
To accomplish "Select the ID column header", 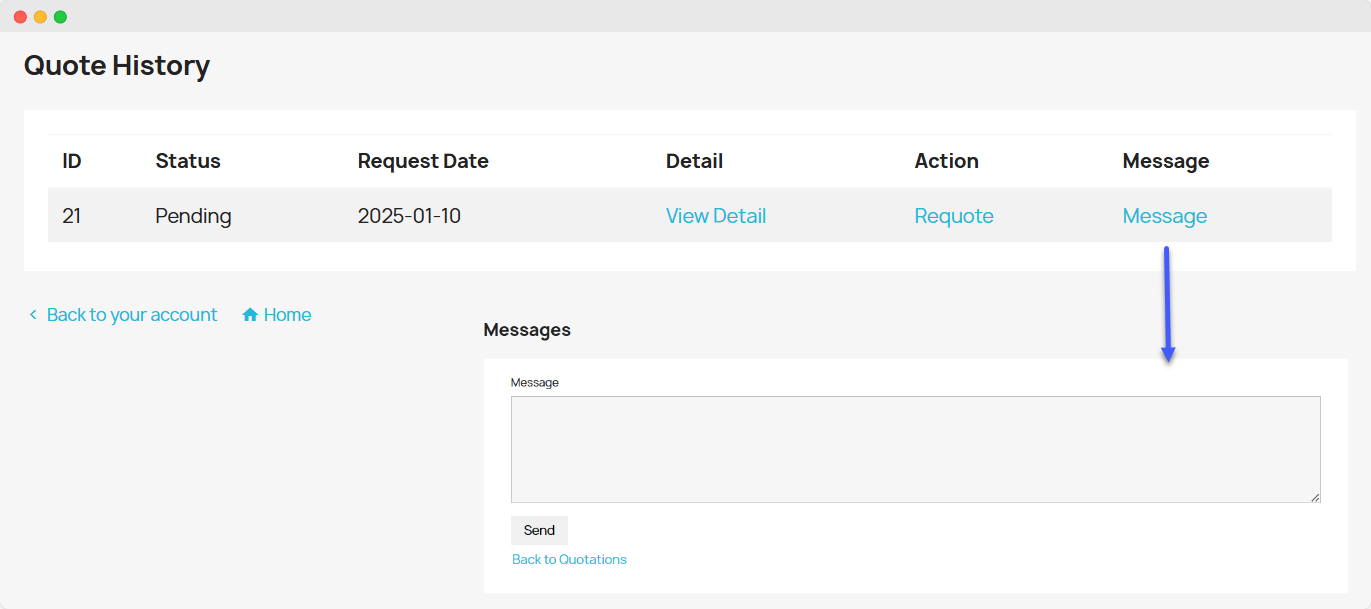I will tap(71, 161).
